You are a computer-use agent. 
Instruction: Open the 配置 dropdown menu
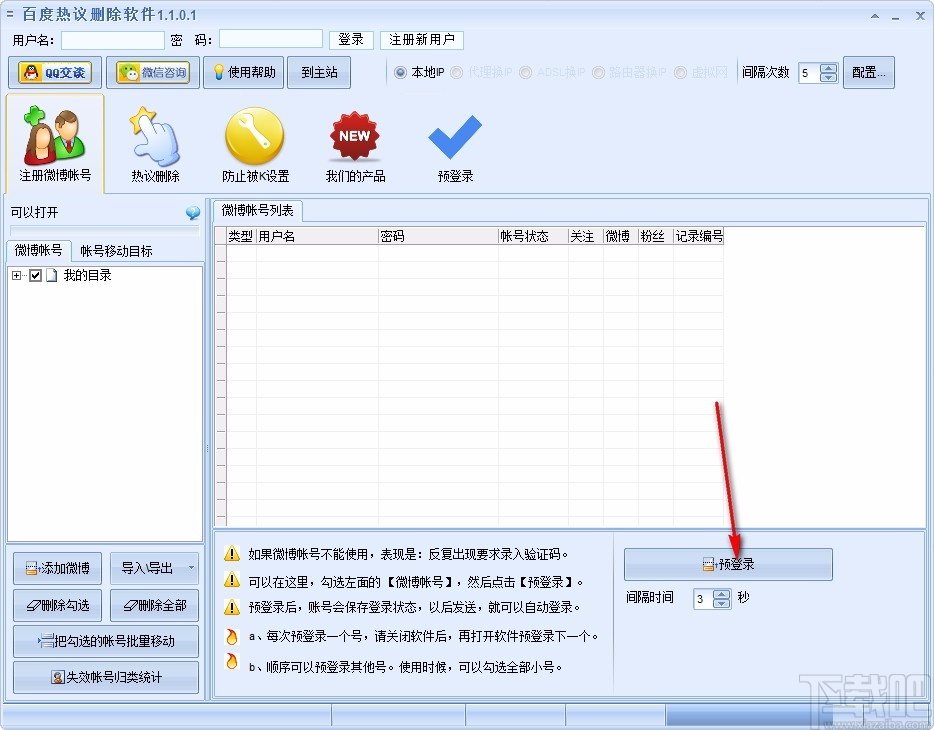pos(869,72)
